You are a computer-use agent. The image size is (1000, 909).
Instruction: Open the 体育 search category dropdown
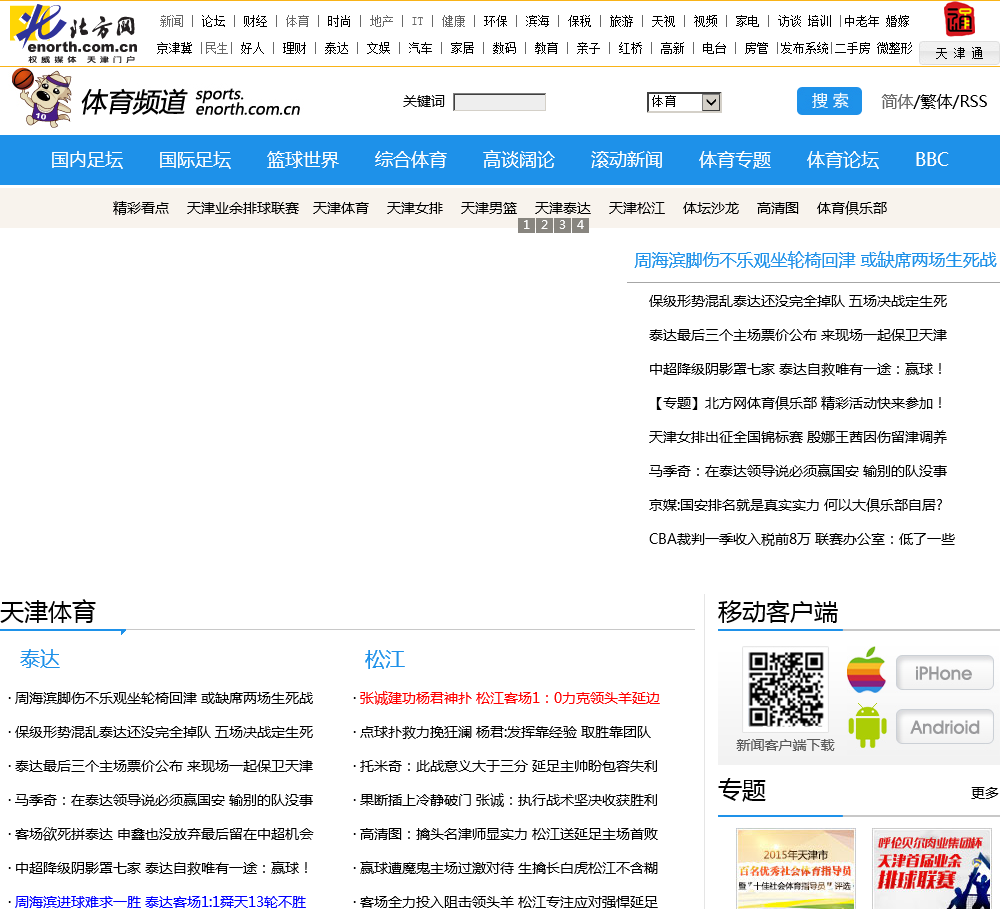tap(684, 102)
